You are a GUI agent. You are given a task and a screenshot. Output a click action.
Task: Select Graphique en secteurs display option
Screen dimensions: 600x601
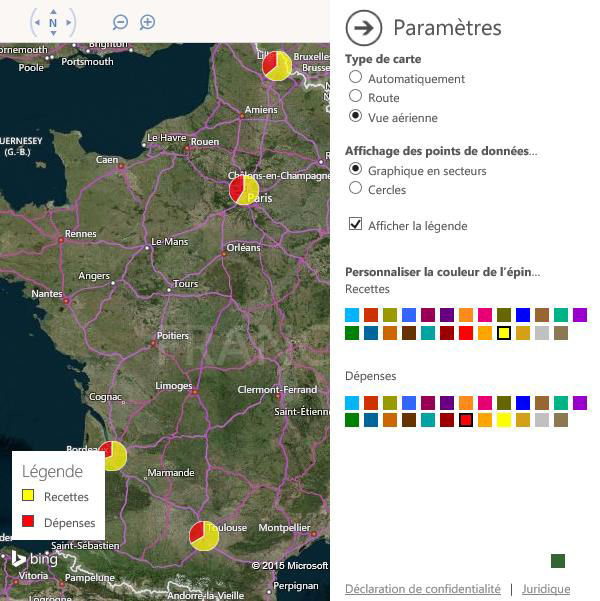tap(355, 170)
